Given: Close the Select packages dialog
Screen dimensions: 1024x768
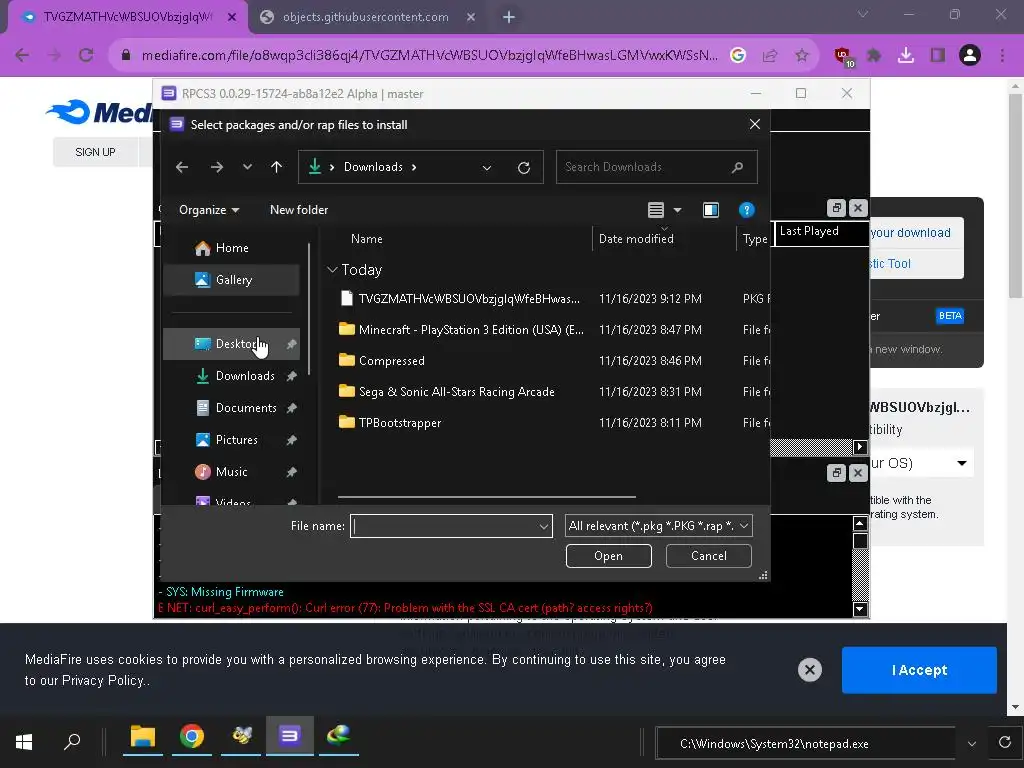Looking at the screenshot, I should pos(754,124).
